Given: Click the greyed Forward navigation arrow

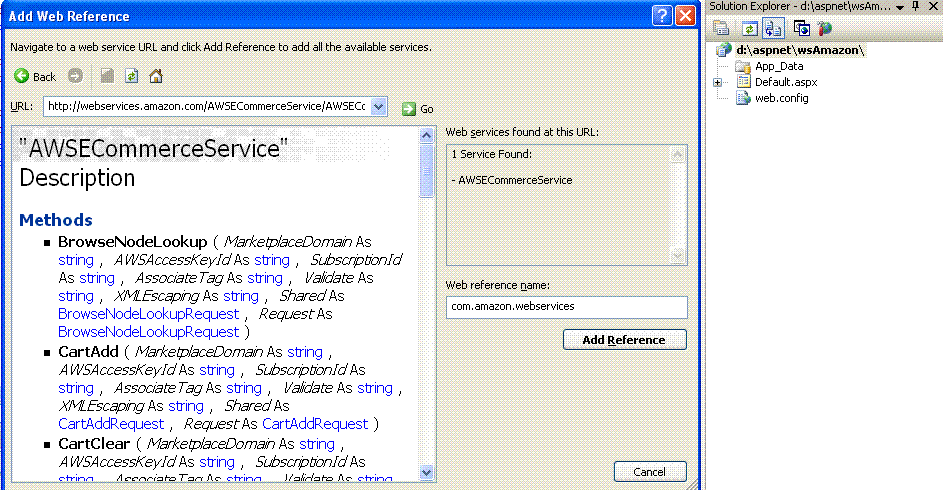Looking at the screenshot, I should (x=75, y=76).
